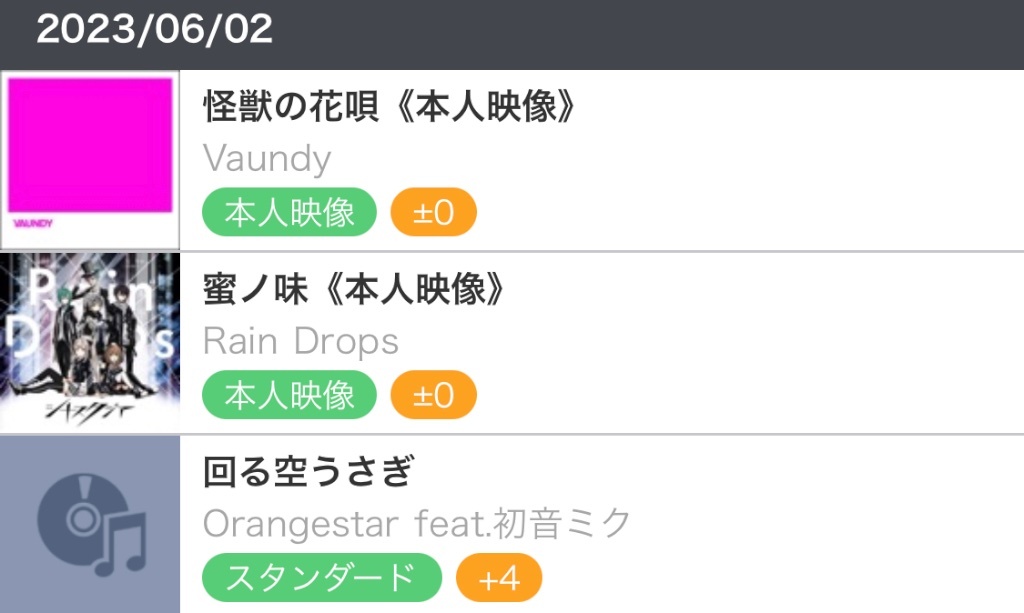Viewport: 1024px width, 613px height.
Task: Open the pink Vaundy album cover thumbnail
Action: click(90, 160)
